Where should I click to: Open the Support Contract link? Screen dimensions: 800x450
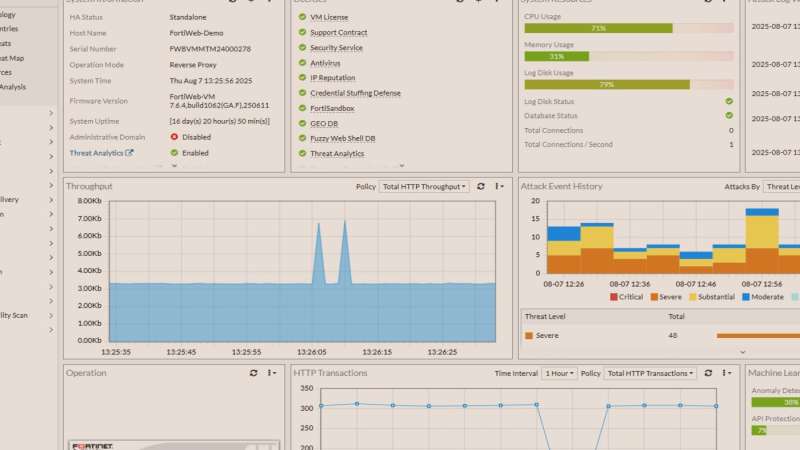[339, 32]
